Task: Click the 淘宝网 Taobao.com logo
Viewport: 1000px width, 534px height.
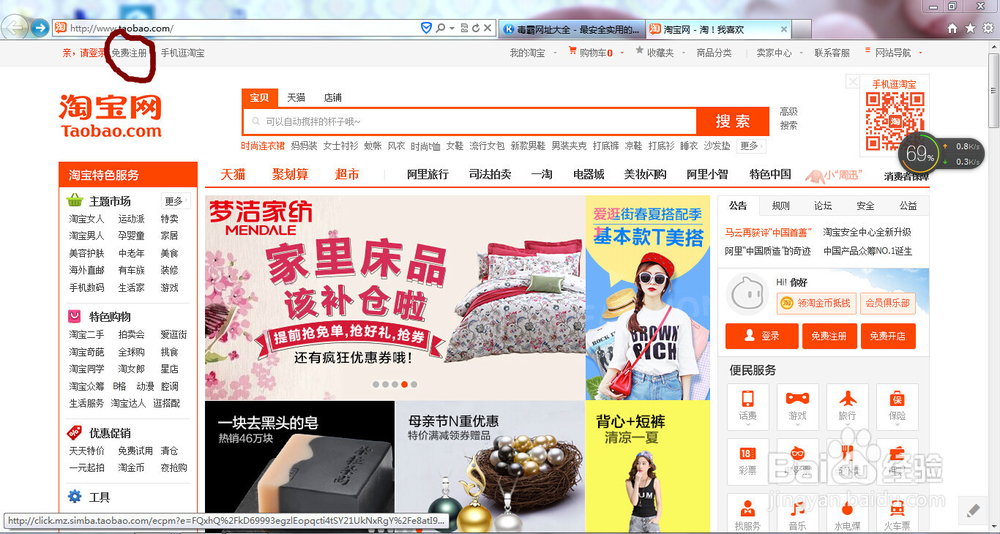Action: click(110, 115)
